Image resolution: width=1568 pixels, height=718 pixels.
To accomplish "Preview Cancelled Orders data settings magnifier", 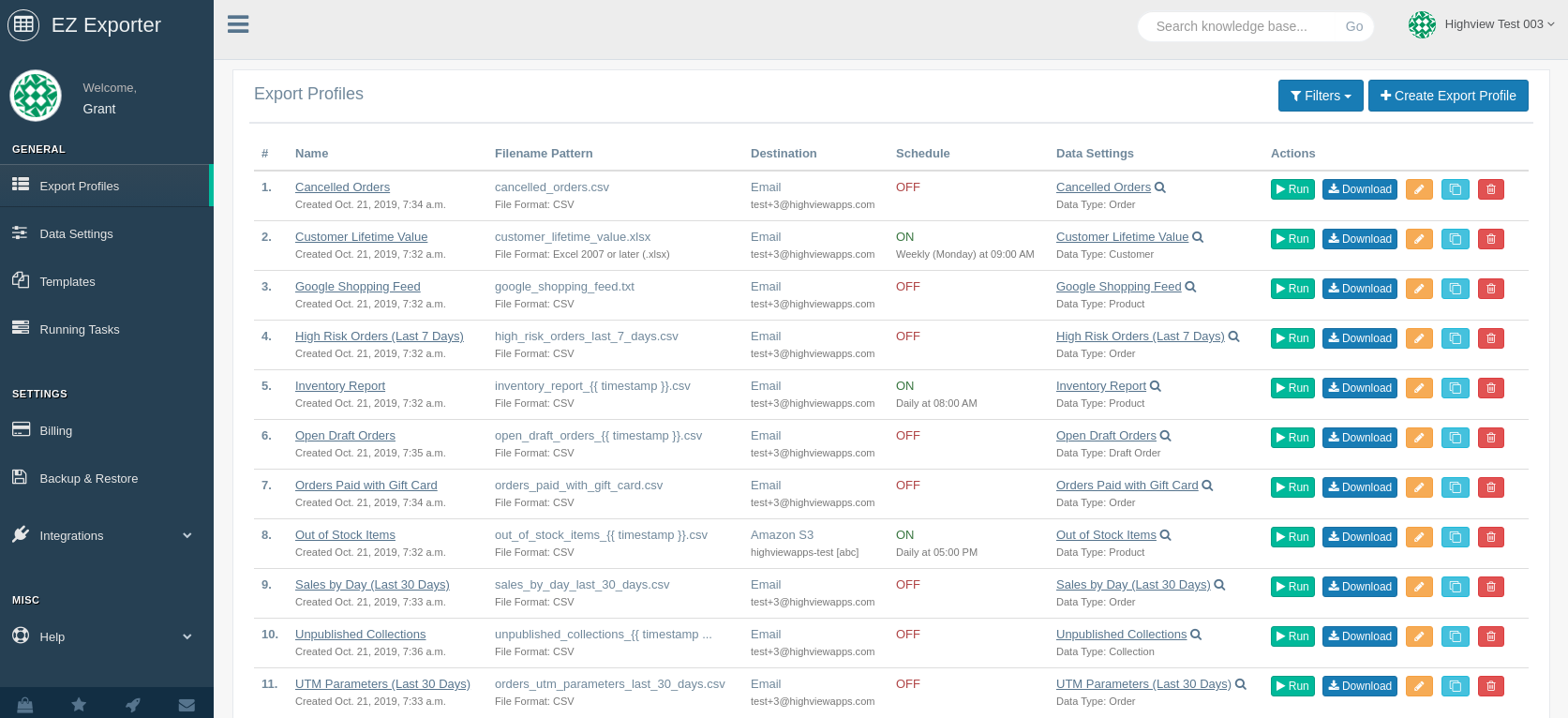I will click(1160, 187).
